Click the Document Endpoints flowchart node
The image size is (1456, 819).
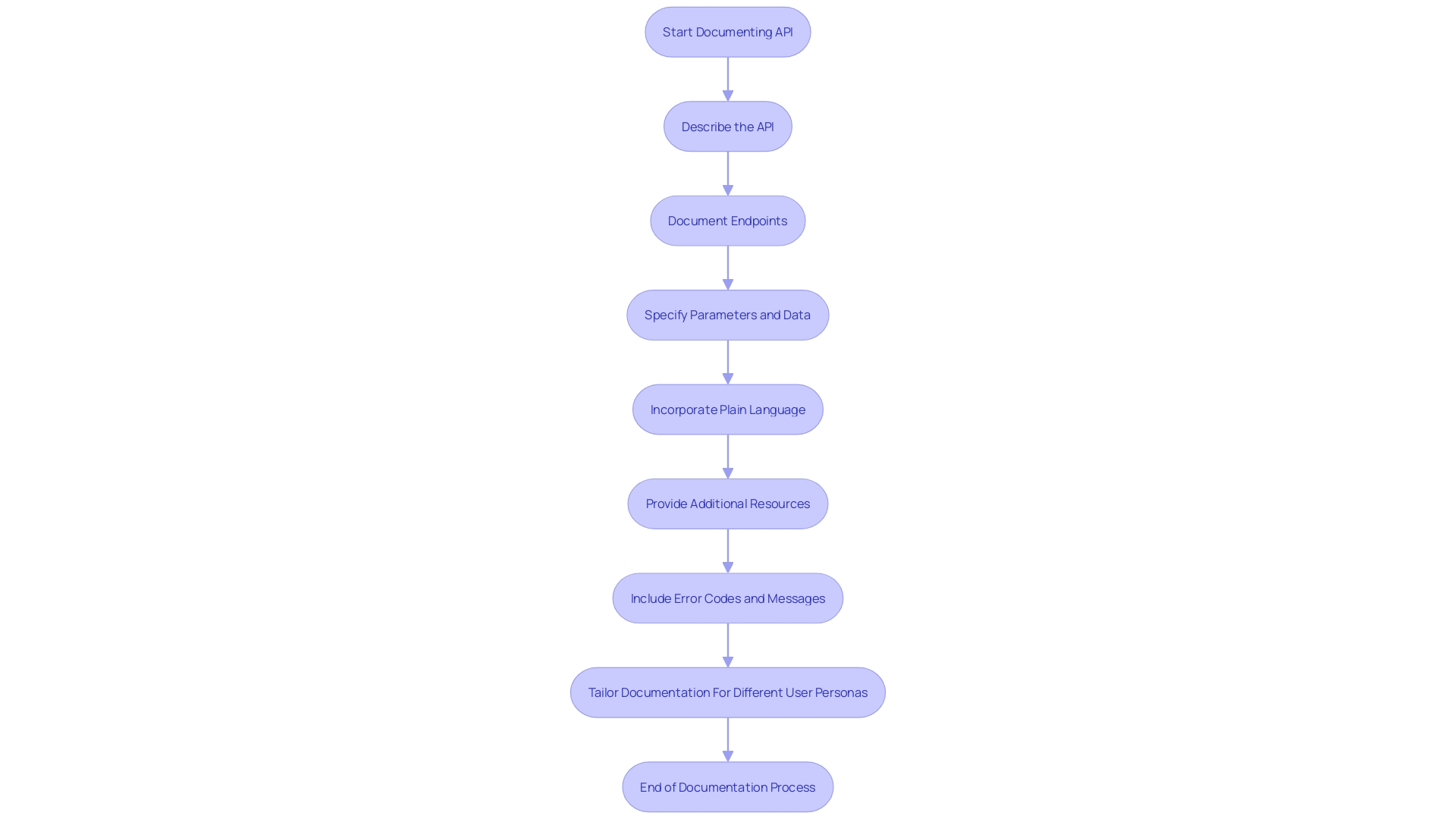[728, 220]
